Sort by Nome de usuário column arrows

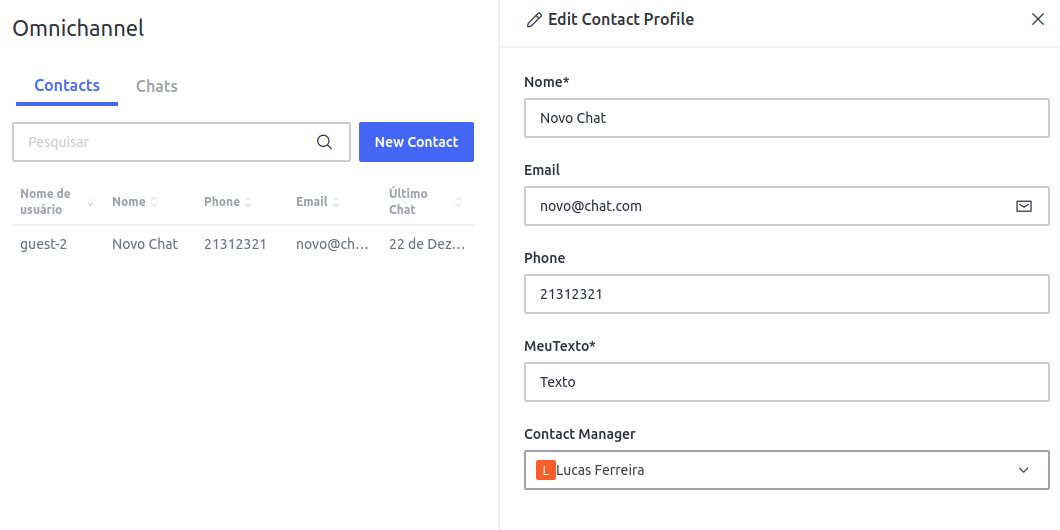pyautogui.click(x=90, y=202)
